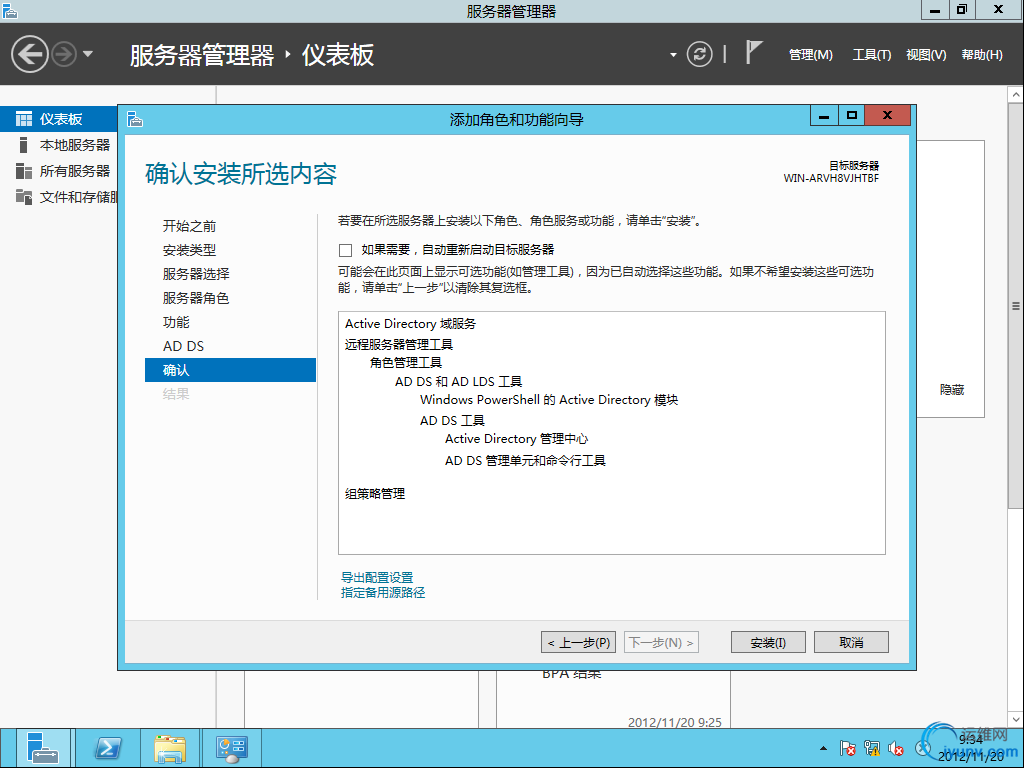Open Server Manager from the taskbar
This screenshot has width=1024, height=768.
42,748
